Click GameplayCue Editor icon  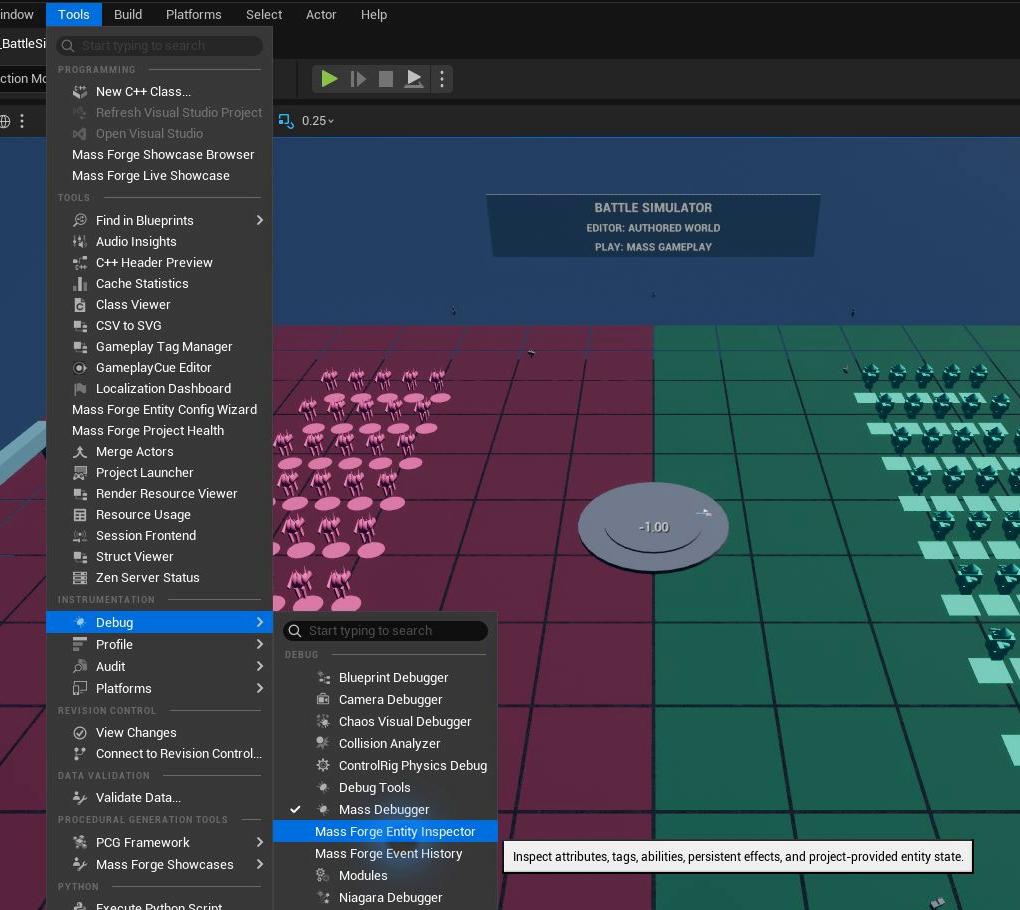click(79, 368)
